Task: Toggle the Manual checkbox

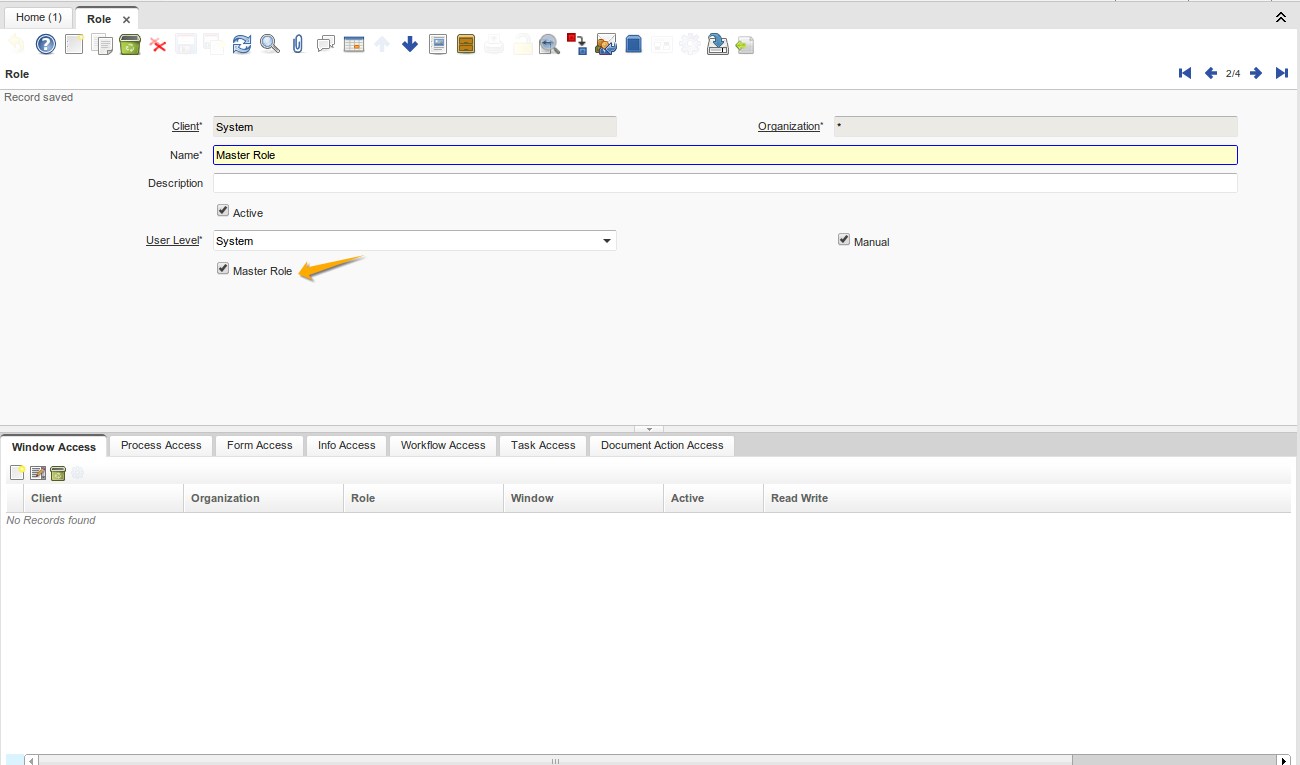Action: pyautogui.click(x=844, y=240)
